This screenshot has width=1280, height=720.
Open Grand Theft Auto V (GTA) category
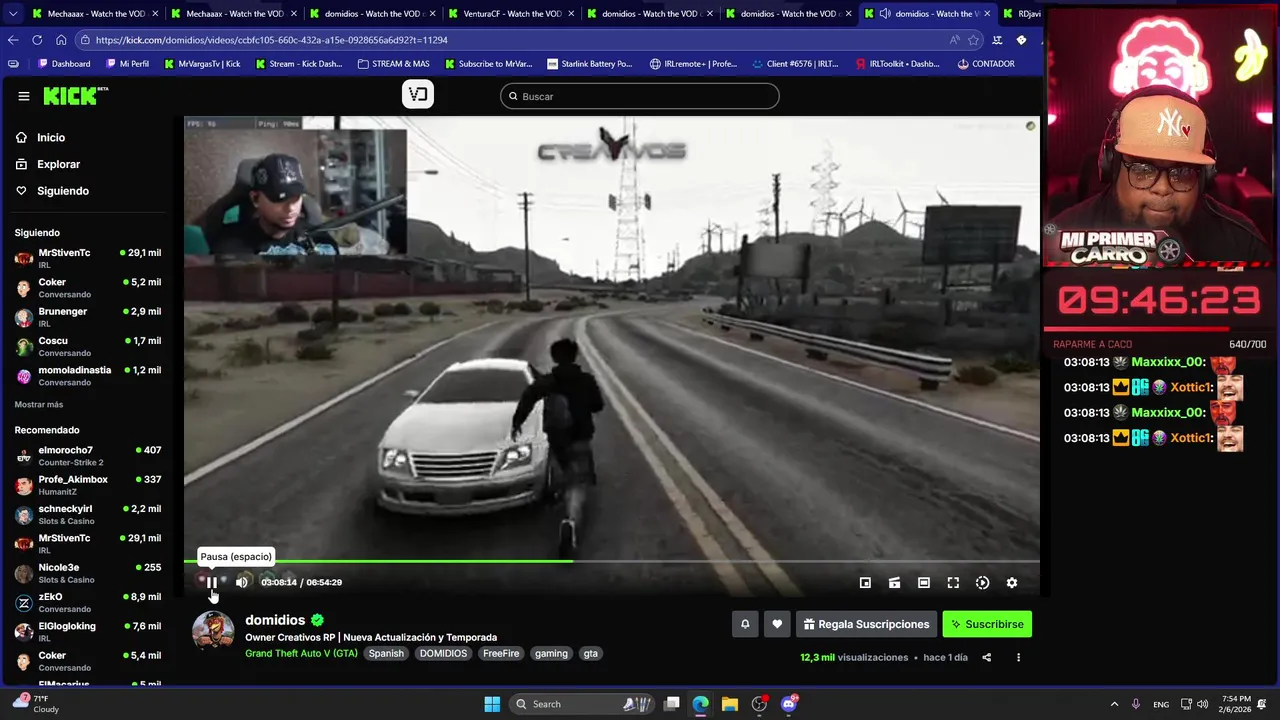301,653
